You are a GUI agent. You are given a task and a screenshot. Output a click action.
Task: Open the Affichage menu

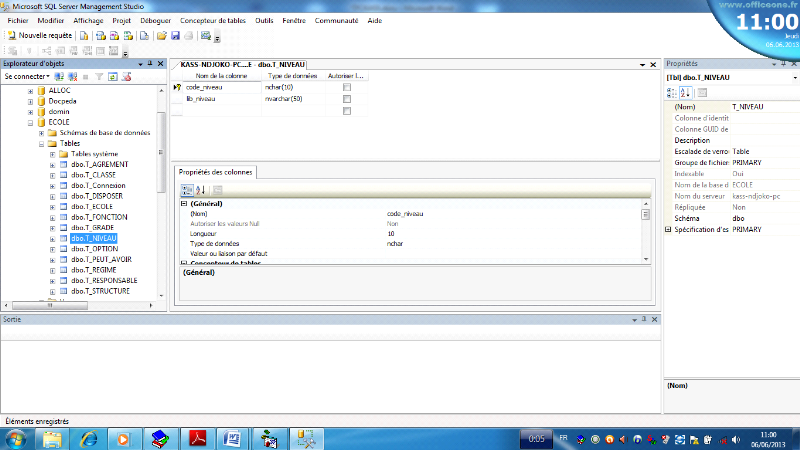click(88, 20)
